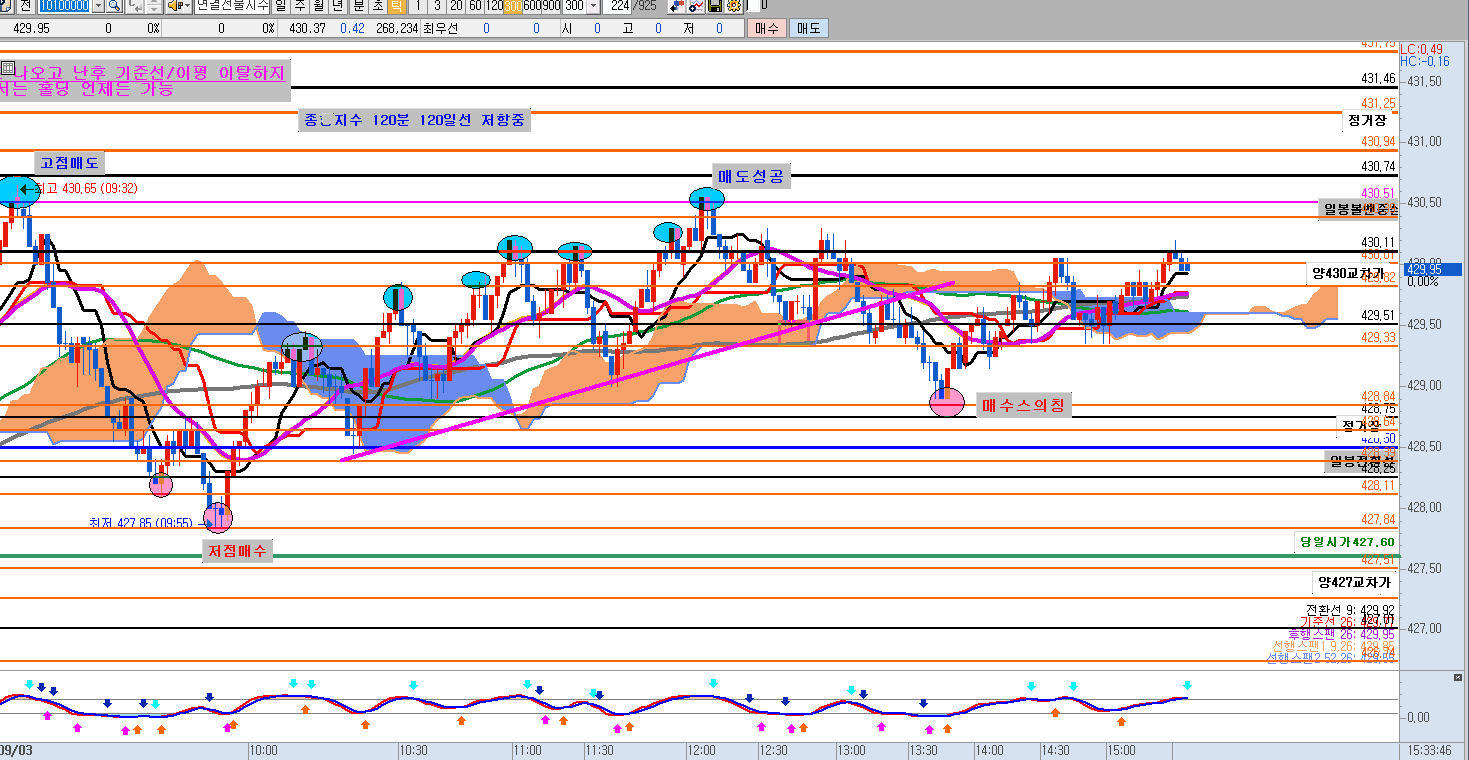This screenshot has width=1469, height=760.
Task: Click the white color box right of gear icon
Action: [751, 6]
